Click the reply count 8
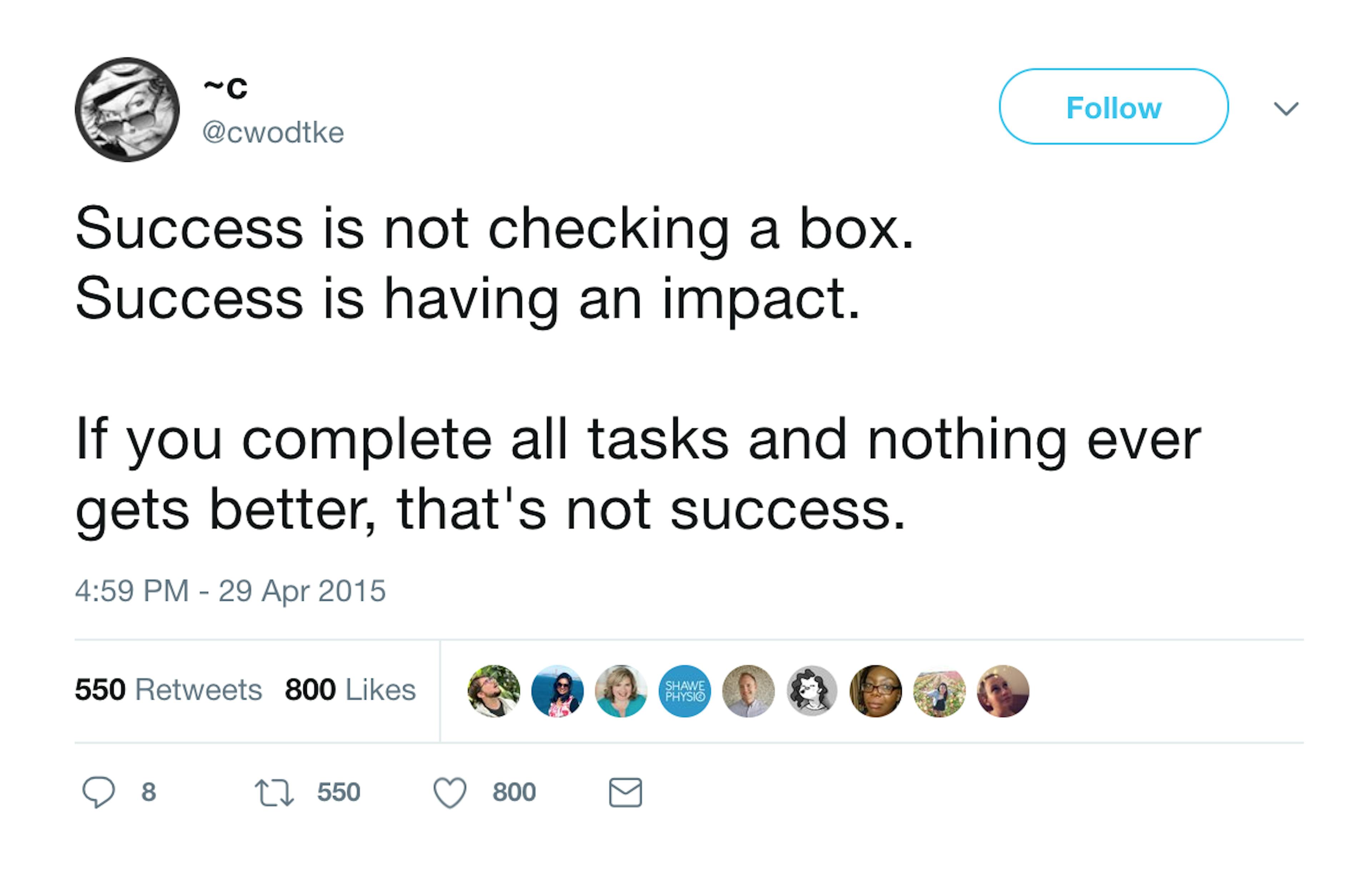 149,792
